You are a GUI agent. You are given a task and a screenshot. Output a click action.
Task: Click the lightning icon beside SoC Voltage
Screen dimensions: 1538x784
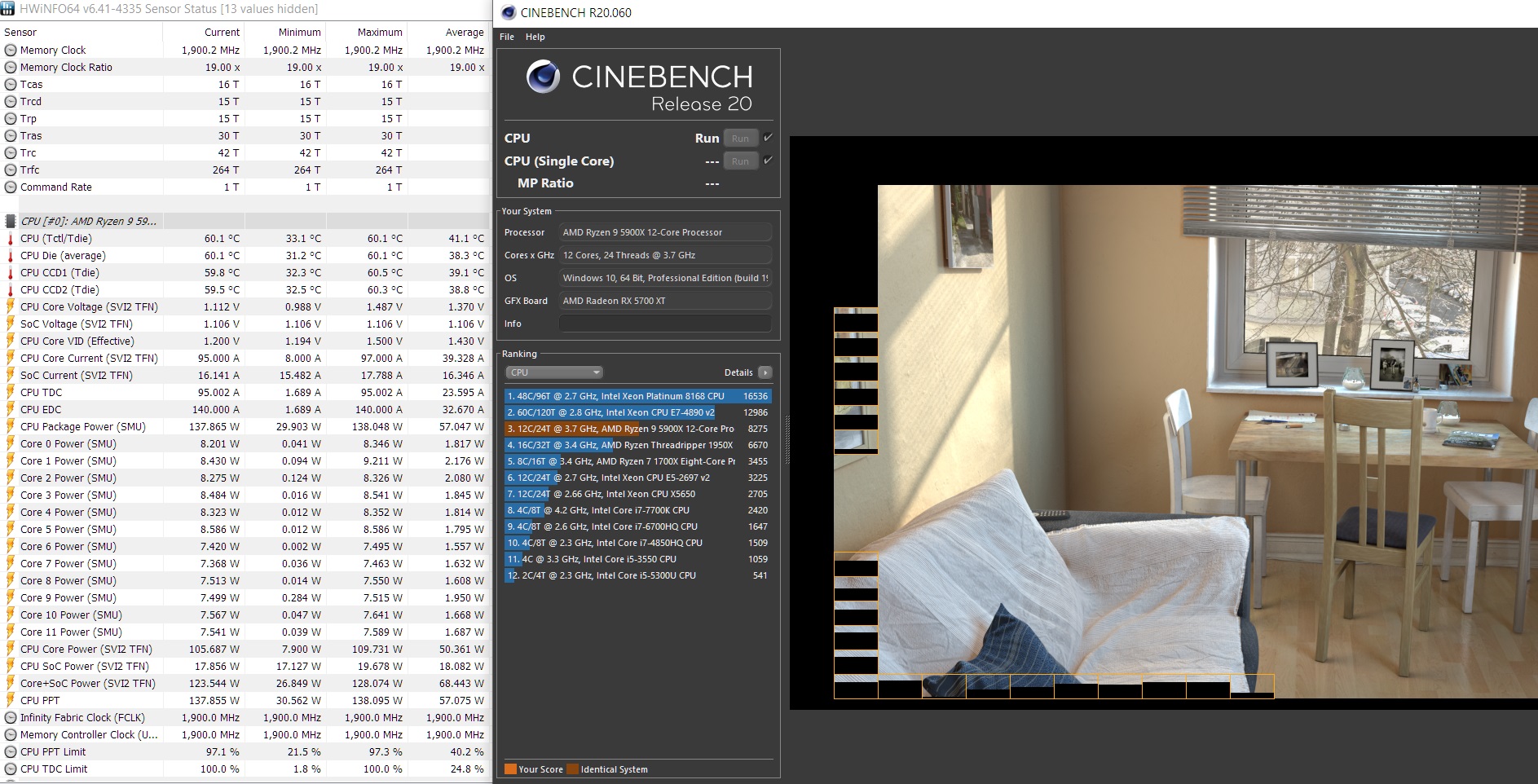coord(11,324)
